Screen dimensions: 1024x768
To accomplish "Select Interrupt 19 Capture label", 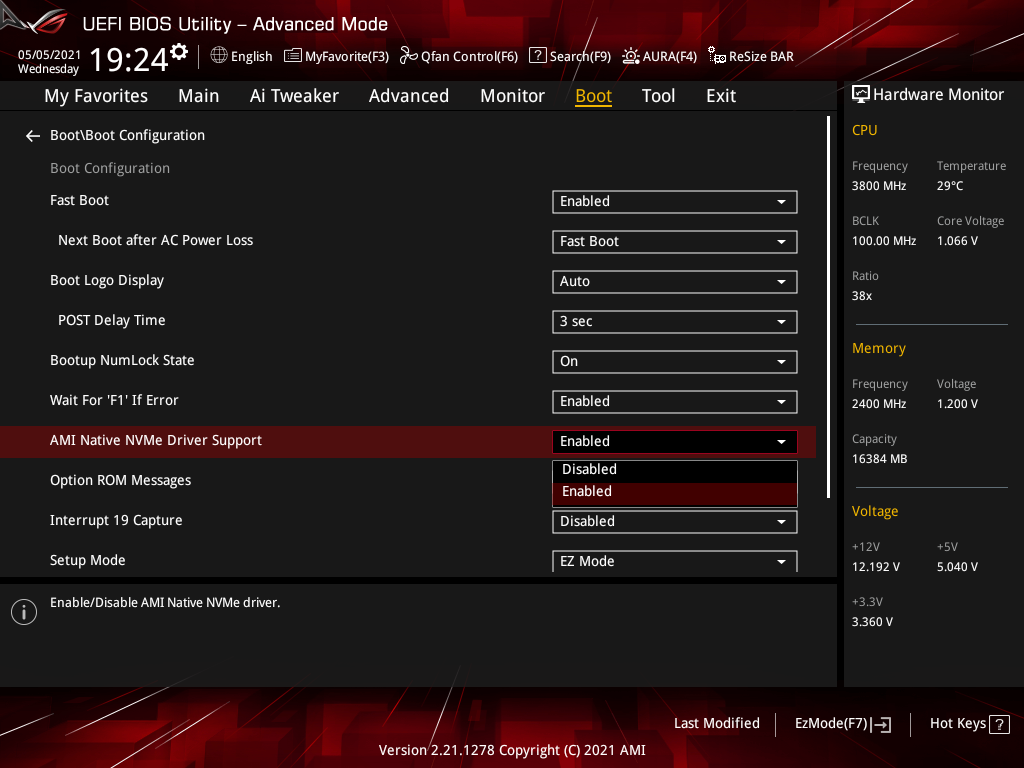I will (116, 520).
